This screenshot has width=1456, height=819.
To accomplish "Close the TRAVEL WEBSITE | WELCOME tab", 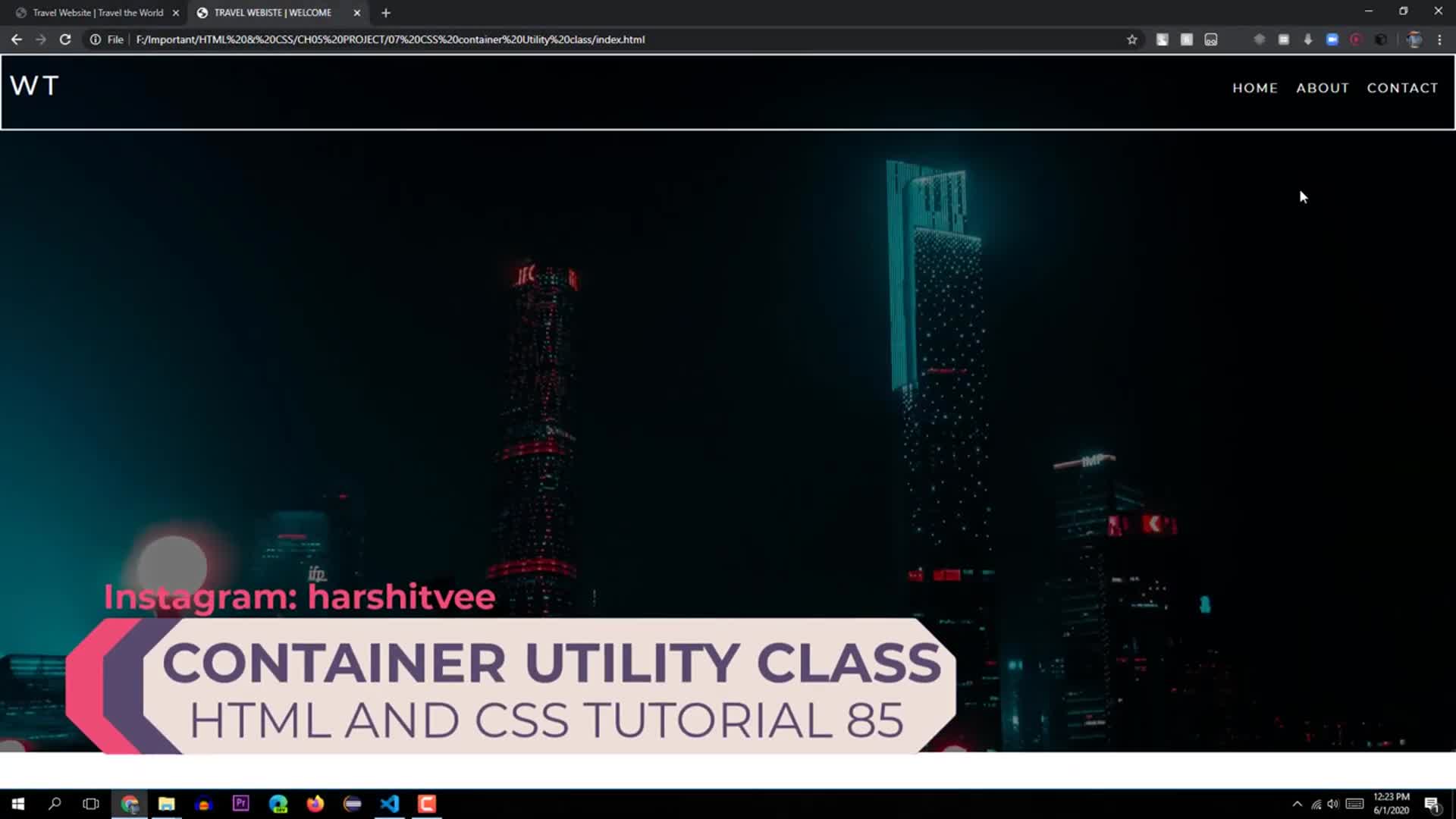I will [x=357, y=13].
